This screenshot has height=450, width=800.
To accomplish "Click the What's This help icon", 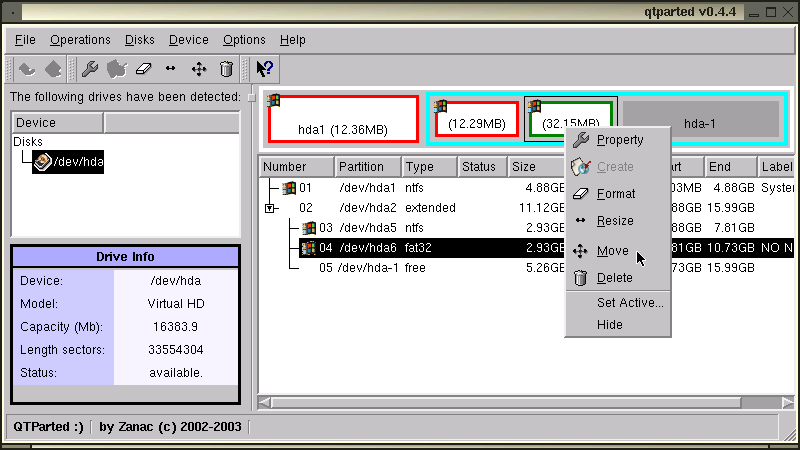I will 265,69.
